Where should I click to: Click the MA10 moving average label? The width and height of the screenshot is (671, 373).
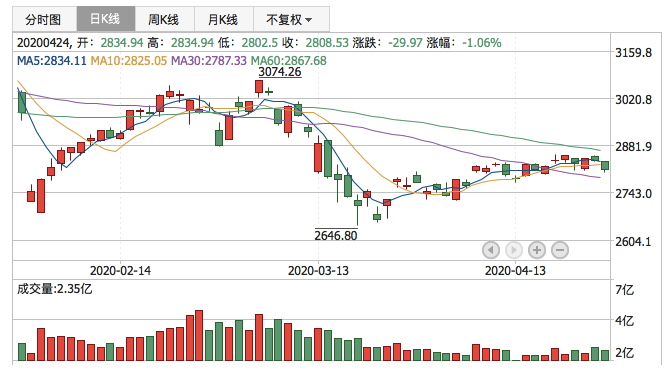pyautogui.click(x=128, y=61)
